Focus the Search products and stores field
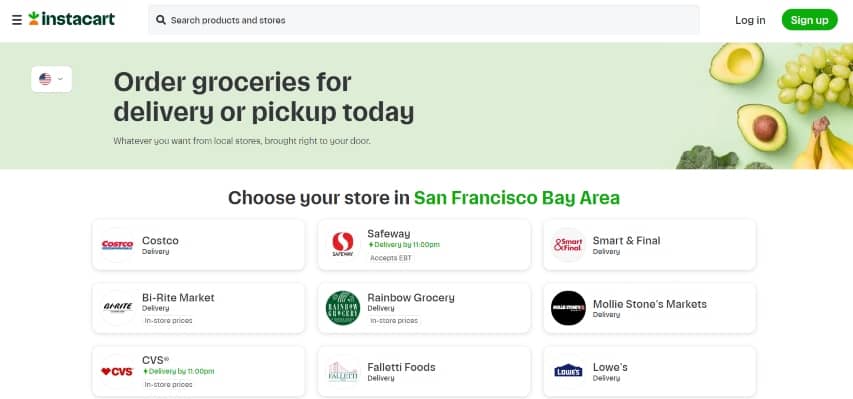The width and height of the screenshot is (853, 399). [x=424, y=20]
